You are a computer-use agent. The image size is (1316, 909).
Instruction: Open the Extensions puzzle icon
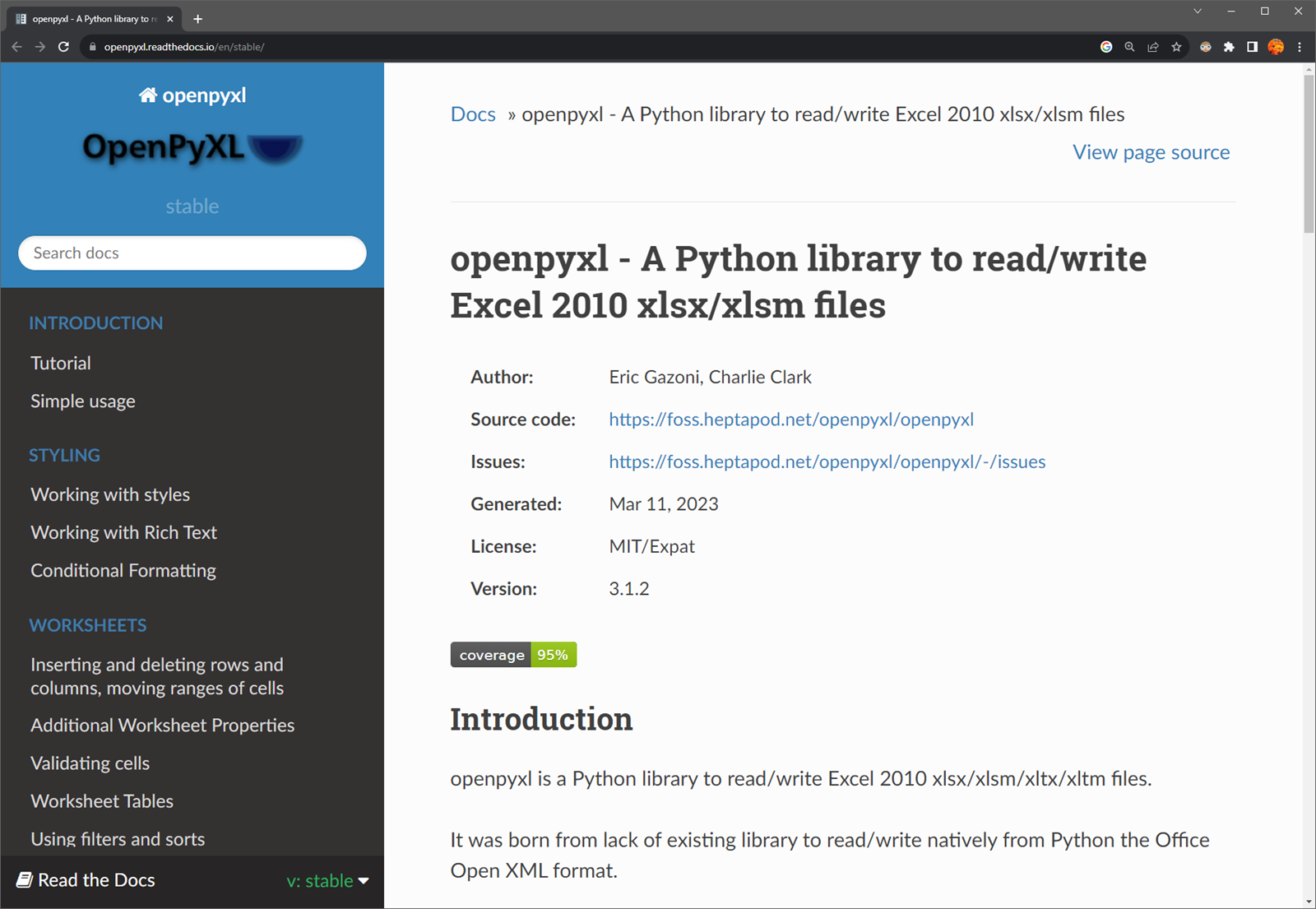[x=1229, y=47]
